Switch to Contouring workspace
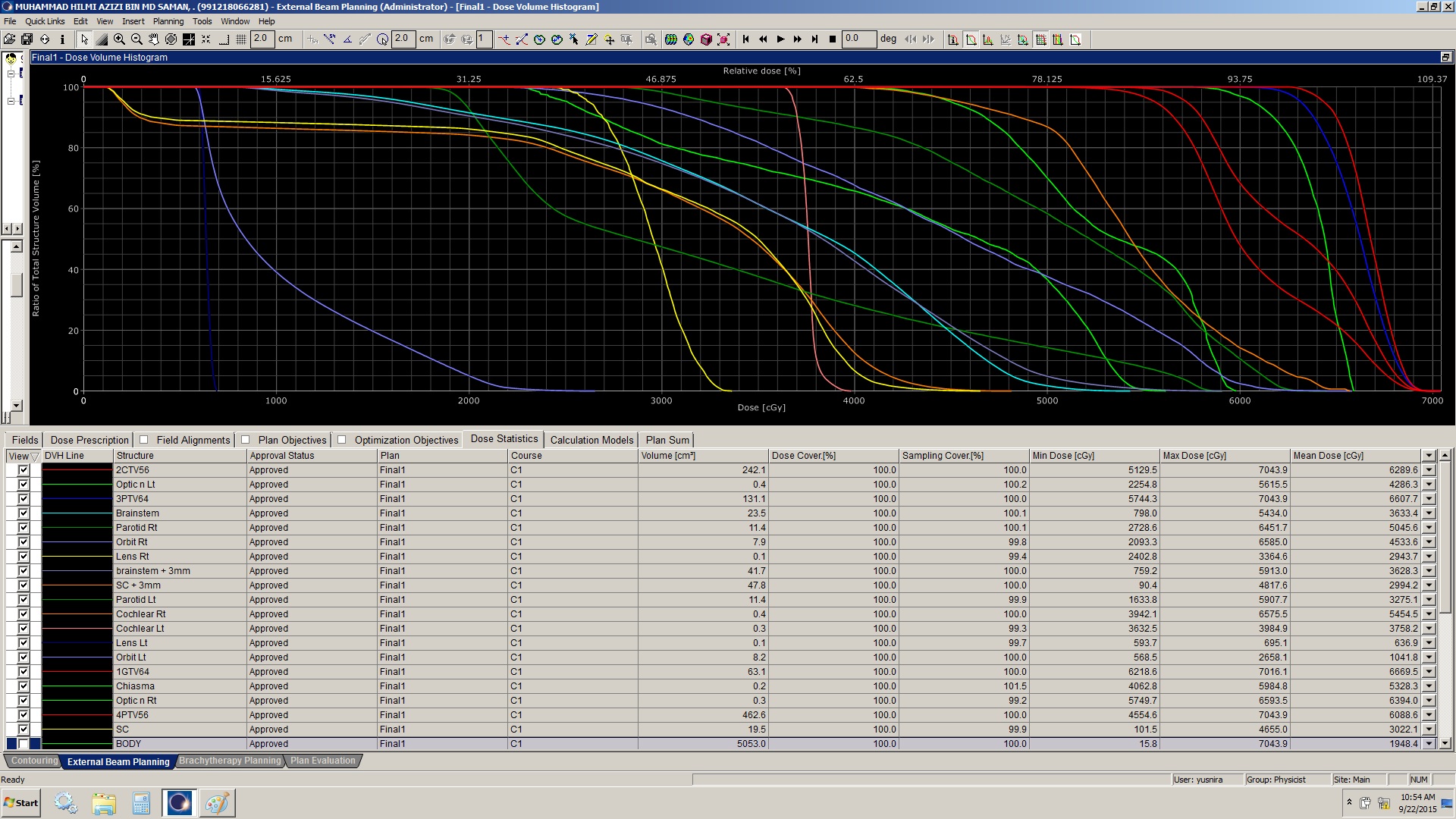 point(34,761)
